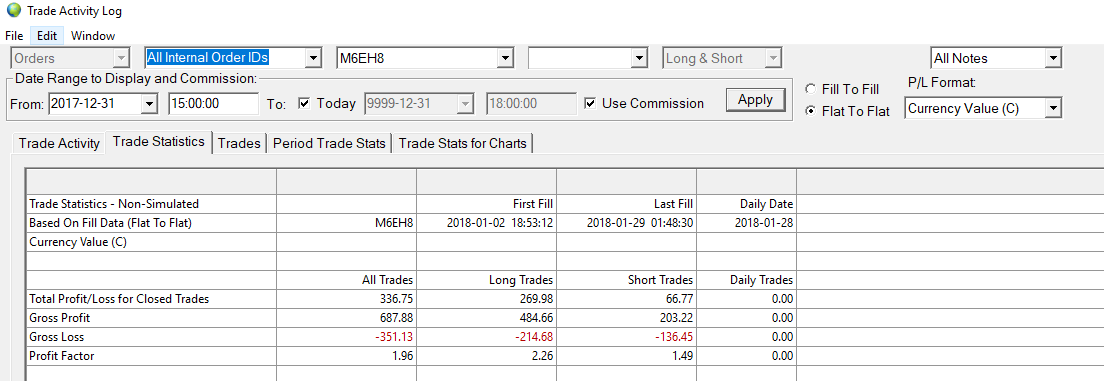Click the Based On Fill Data (Flat To Flat) cell

151,223
